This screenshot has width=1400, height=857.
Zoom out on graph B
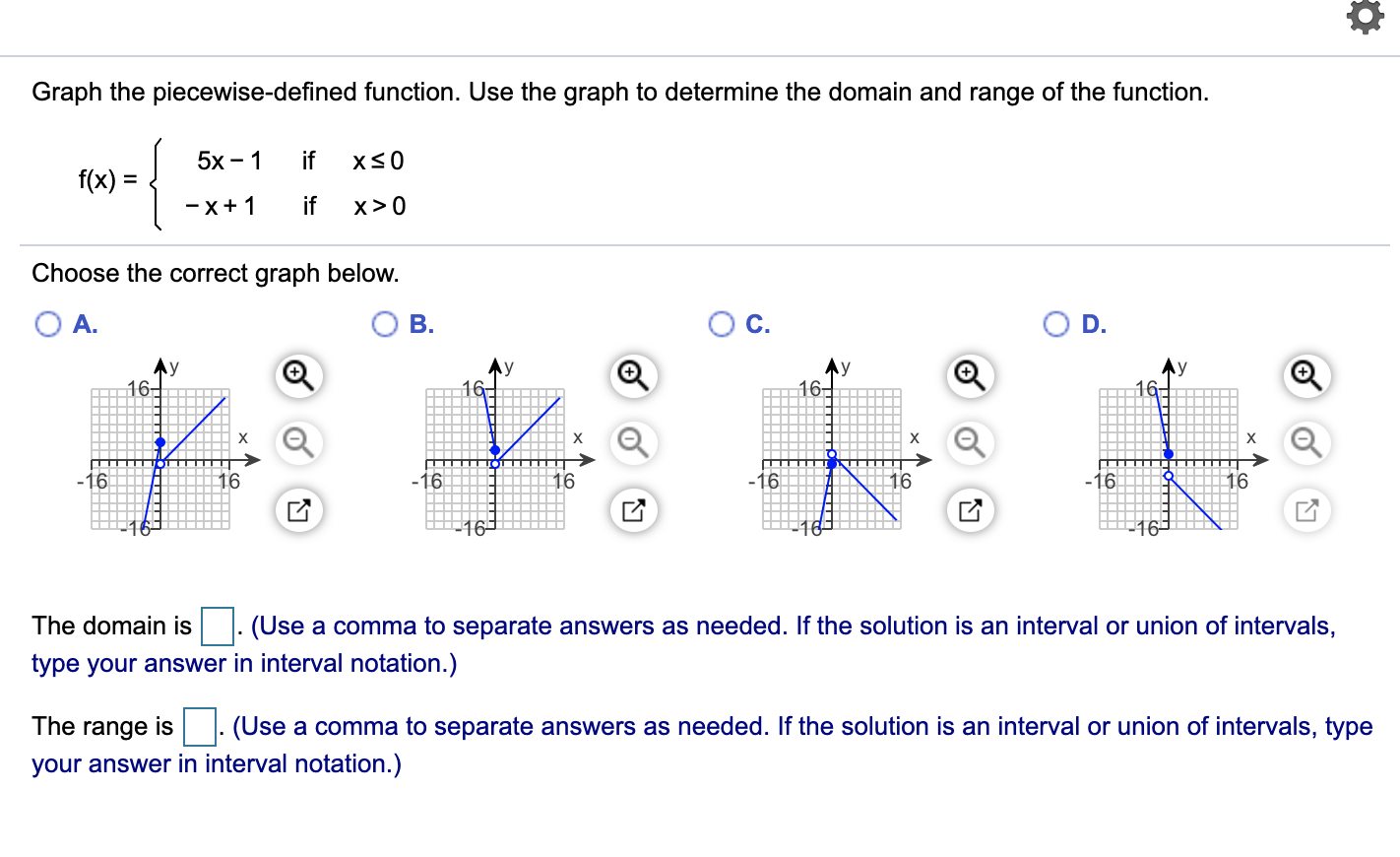[633, 442]
